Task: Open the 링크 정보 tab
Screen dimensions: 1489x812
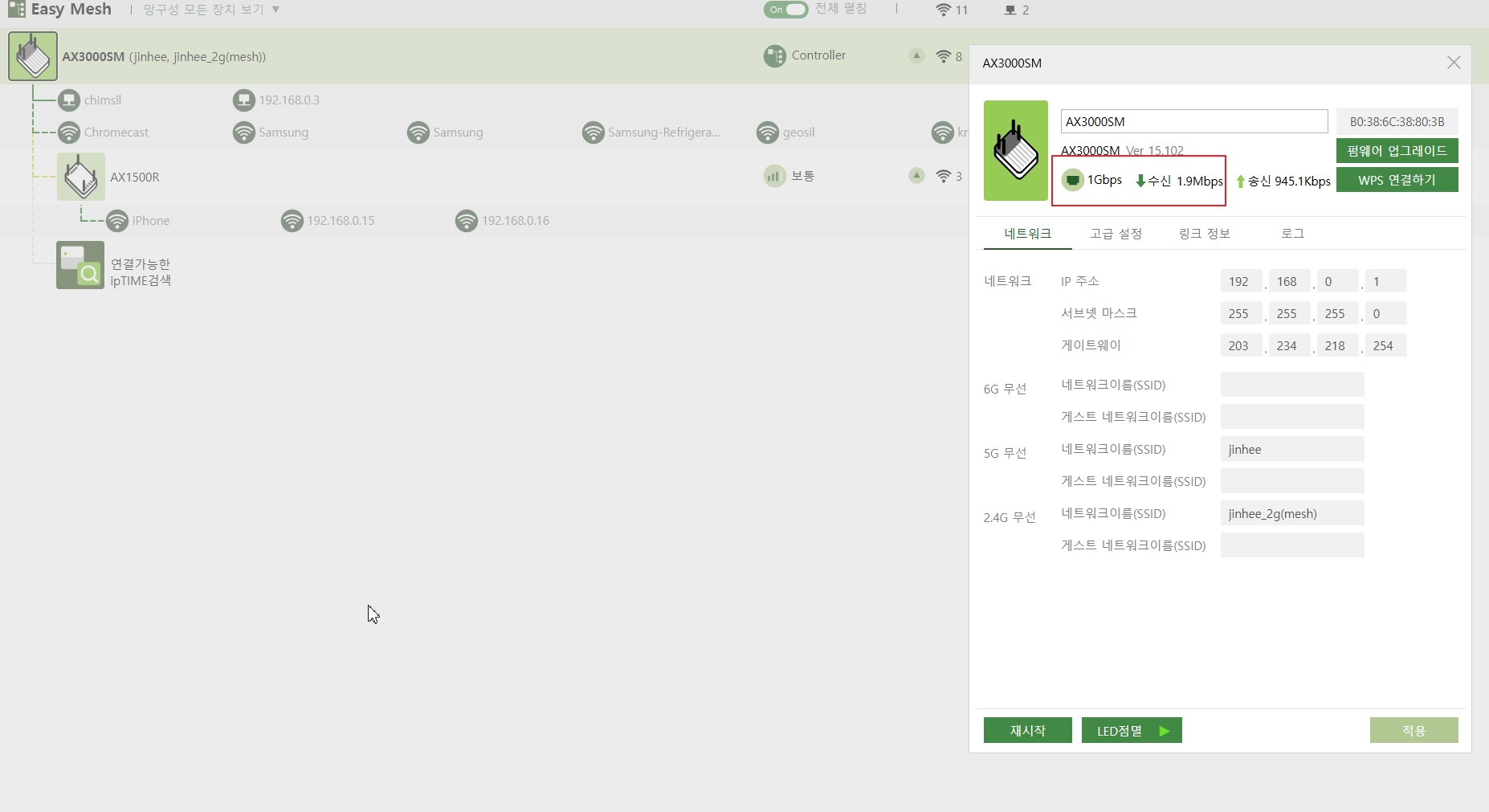Action: click(x=1204, y=234)
